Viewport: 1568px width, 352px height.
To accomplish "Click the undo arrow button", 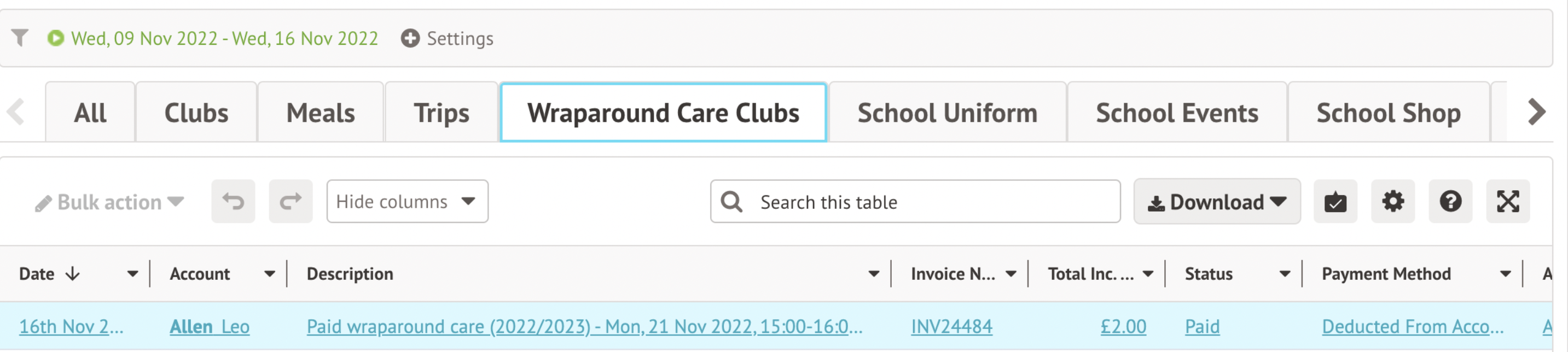I will coord(233,201).
